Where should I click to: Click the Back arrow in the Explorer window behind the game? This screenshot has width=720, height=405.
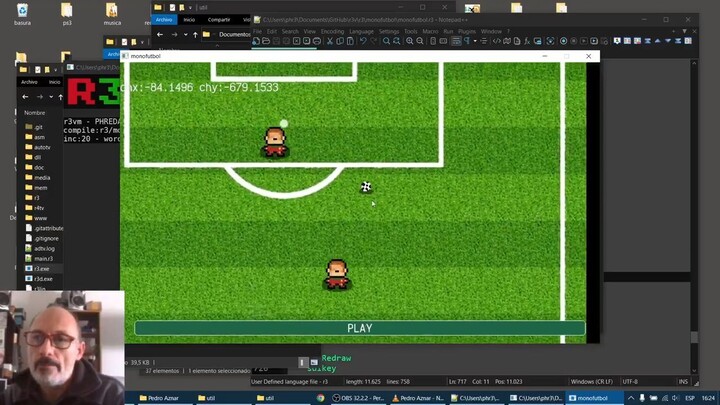pyautogui.click(x=25, y=97)
